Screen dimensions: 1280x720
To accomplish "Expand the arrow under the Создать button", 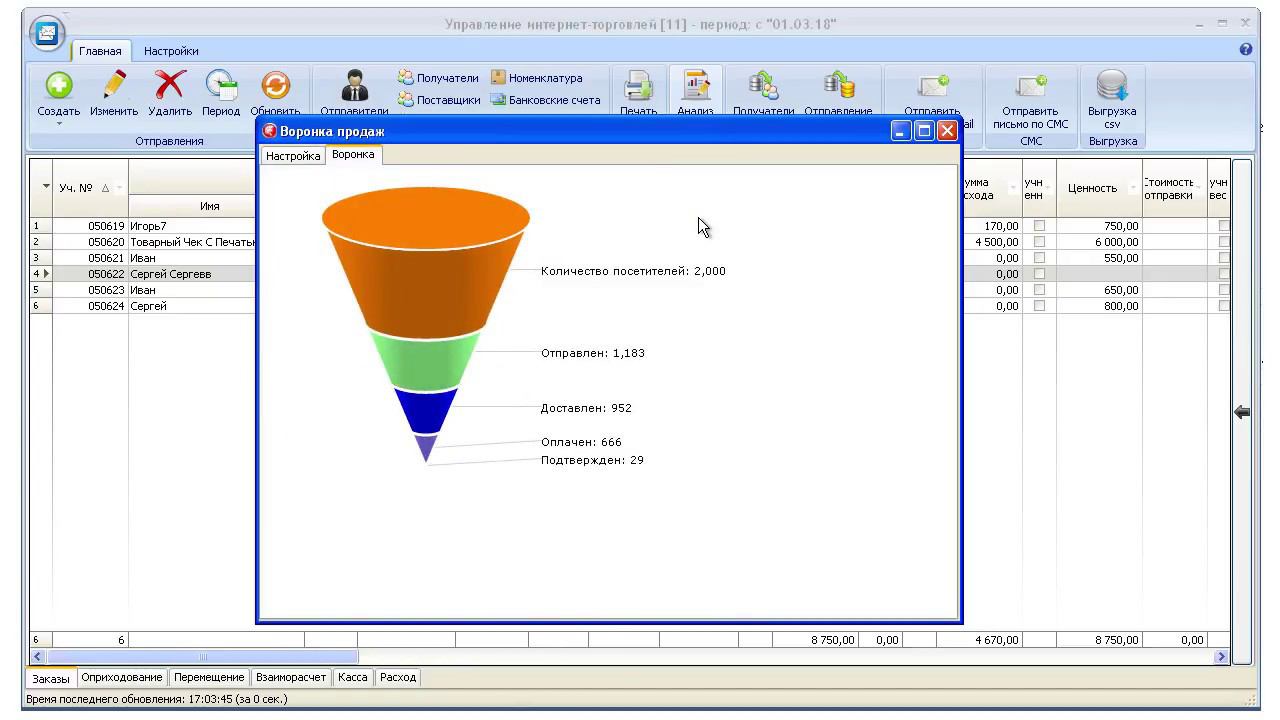I will click(x=59, y=124).
